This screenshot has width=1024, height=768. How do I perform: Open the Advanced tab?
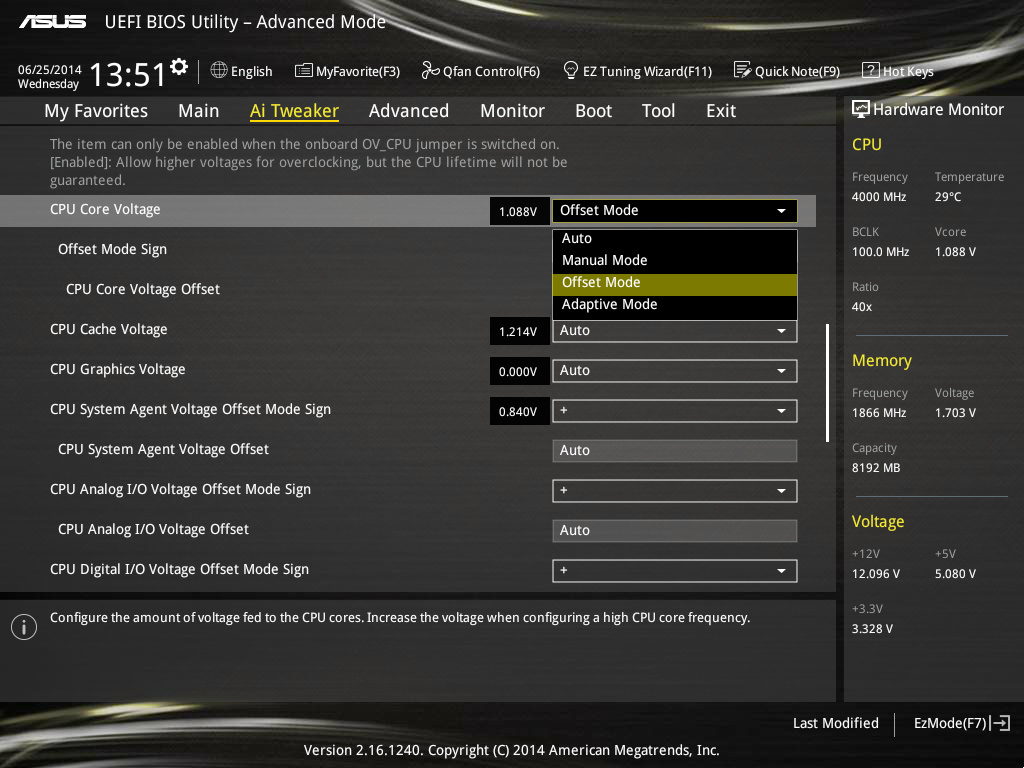409,111
